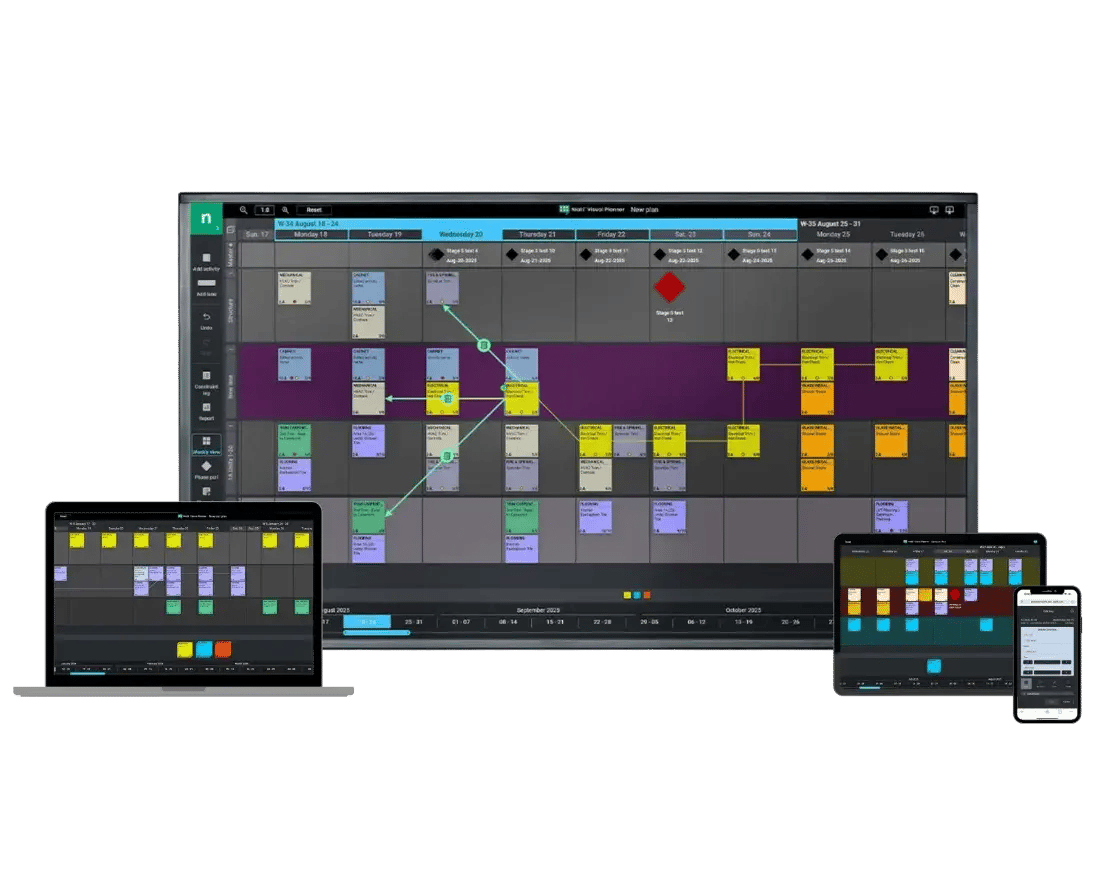Click the green 'n' logo in the corner
The width and height of the screenshot is (1096, 889).
[206, 219]
